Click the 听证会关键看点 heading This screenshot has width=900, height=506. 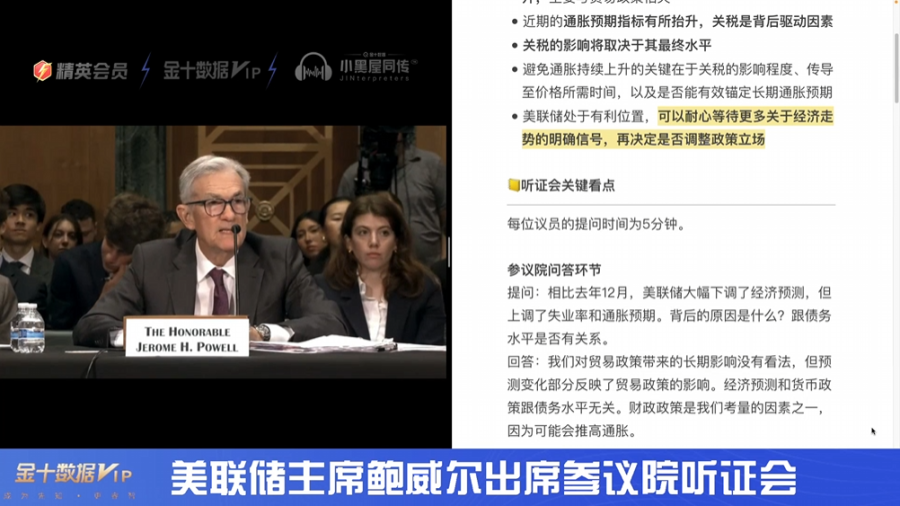(568, 185)
